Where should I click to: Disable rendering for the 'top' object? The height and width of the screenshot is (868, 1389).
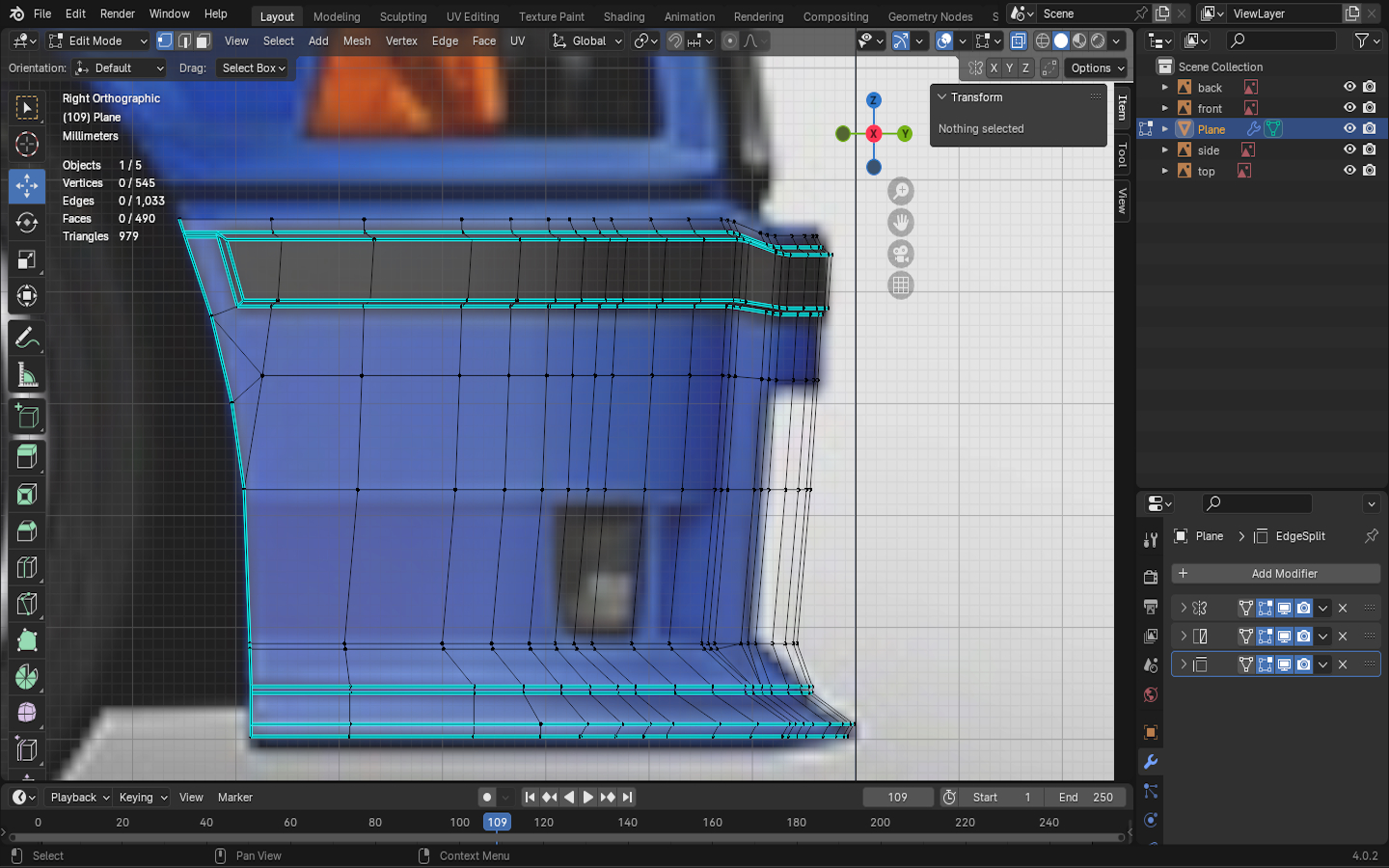coord(1370,171)
